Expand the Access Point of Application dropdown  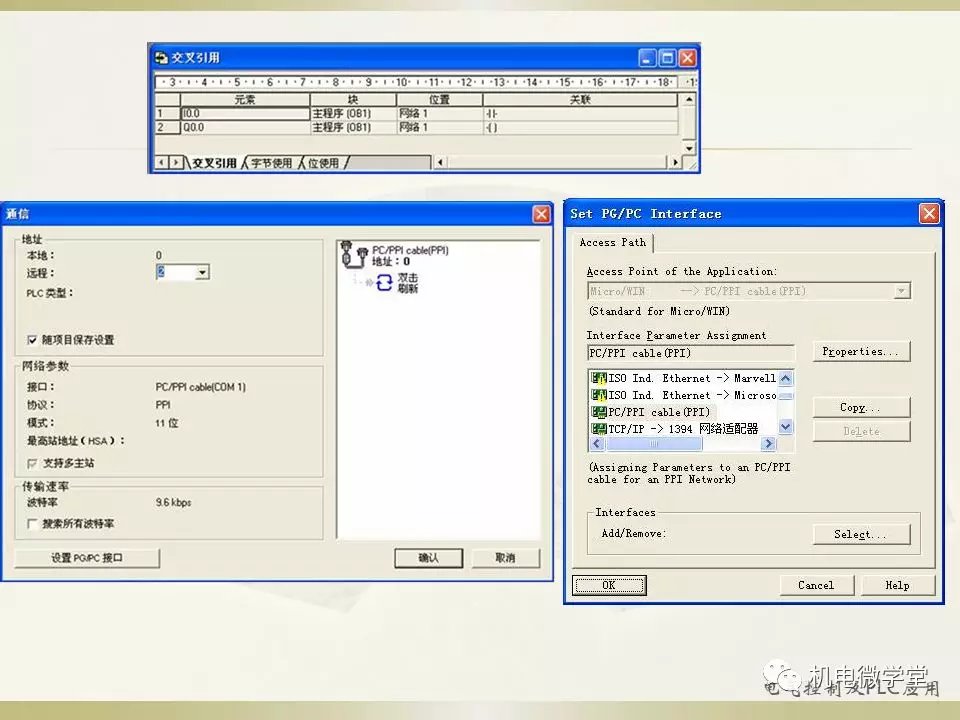tap(902, 291)
